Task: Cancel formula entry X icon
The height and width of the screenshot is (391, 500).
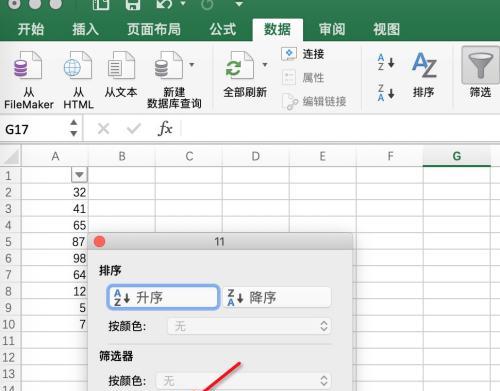Action: (x=103, y=129)
